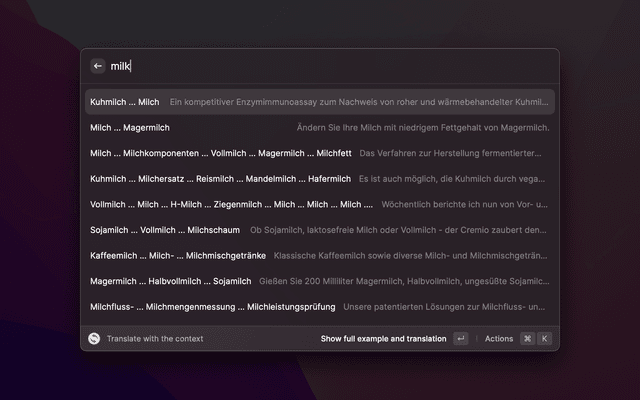Viewport: 640px width, 400px height.
Task: Open the Actions menu
Action: [498, 339]
